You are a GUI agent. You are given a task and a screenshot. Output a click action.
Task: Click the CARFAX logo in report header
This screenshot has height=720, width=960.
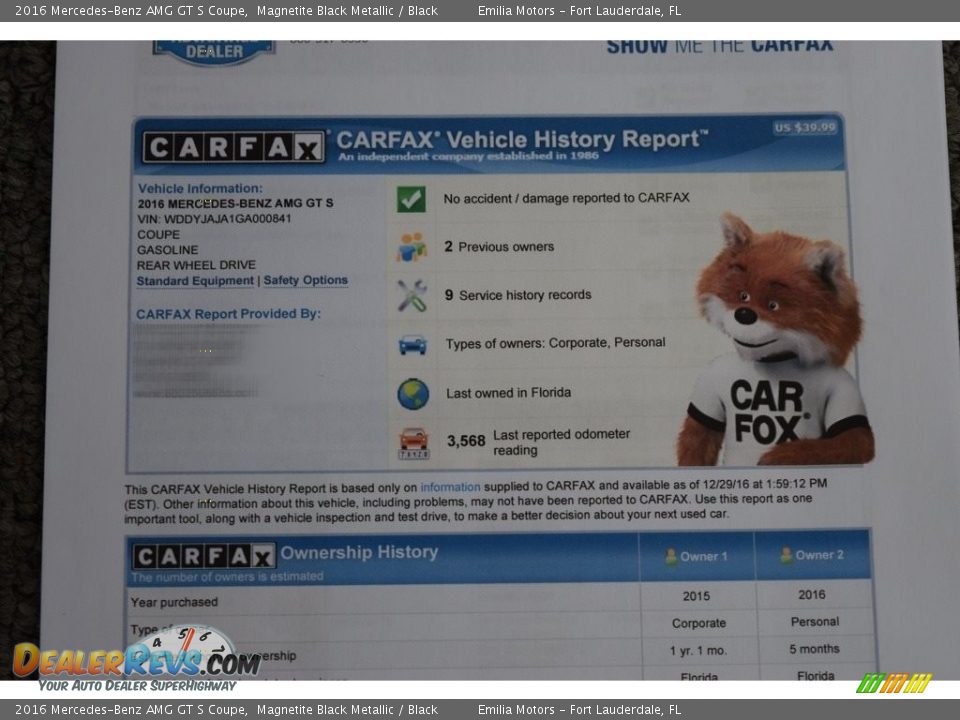click(234, 148)
